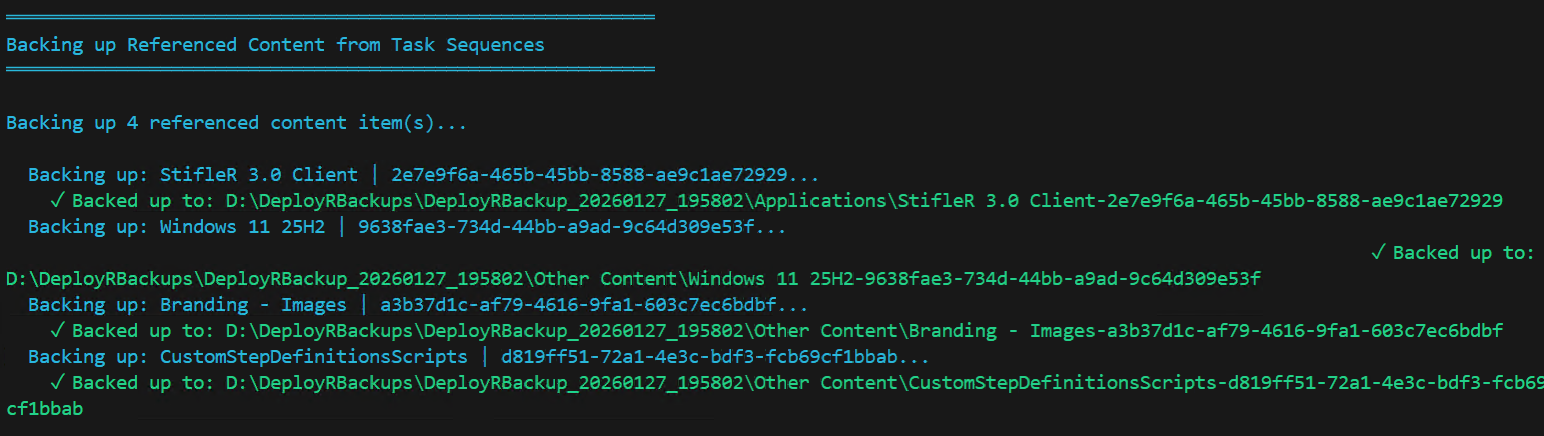Click the far-right checkmark after Windows 11 25H2
This screenshot has height=436, width=1544.
click(x=1376, y=253)
